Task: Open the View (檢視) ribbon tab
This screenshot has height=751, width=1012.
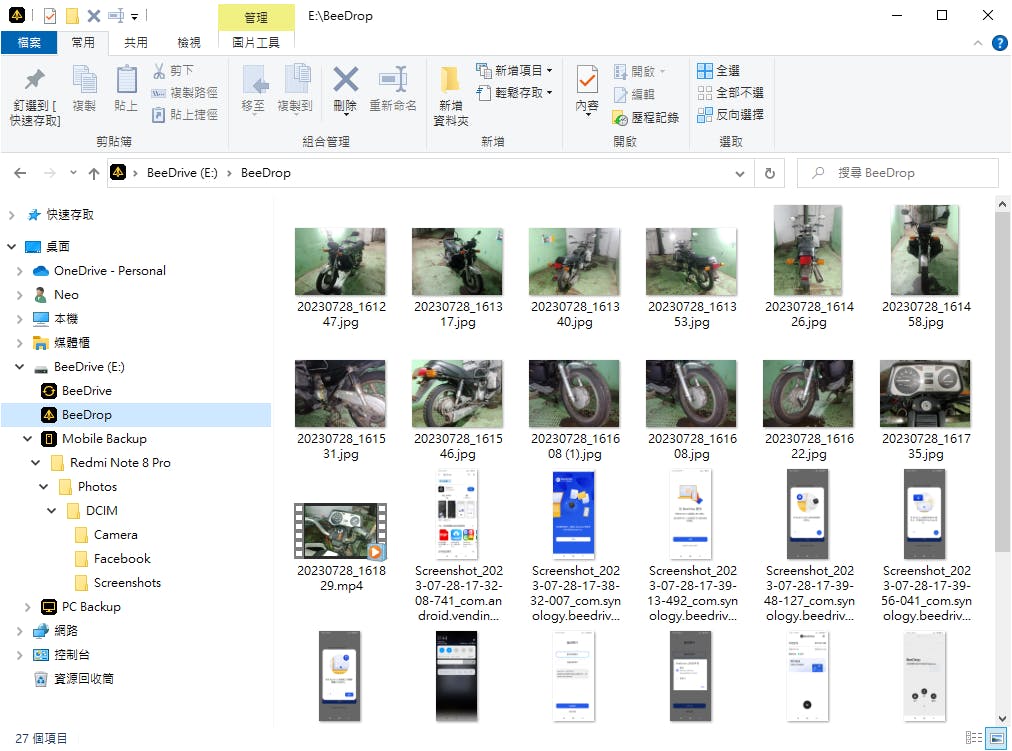Action: [189, 42]
